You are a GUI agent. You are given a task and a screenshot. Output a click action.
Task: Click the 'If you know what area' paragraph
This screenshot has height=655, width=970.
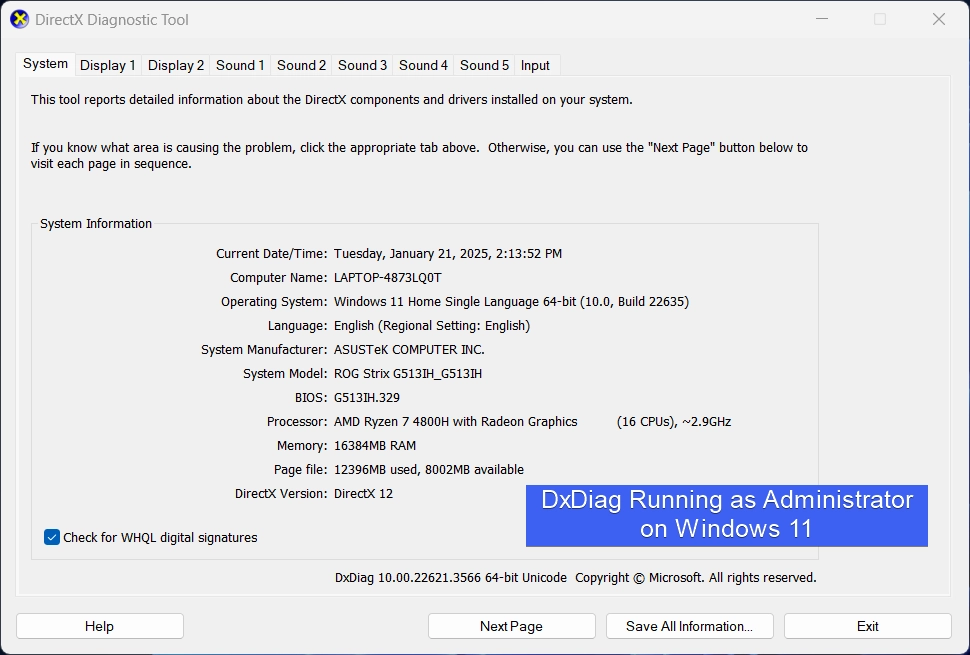coord(419,155)
